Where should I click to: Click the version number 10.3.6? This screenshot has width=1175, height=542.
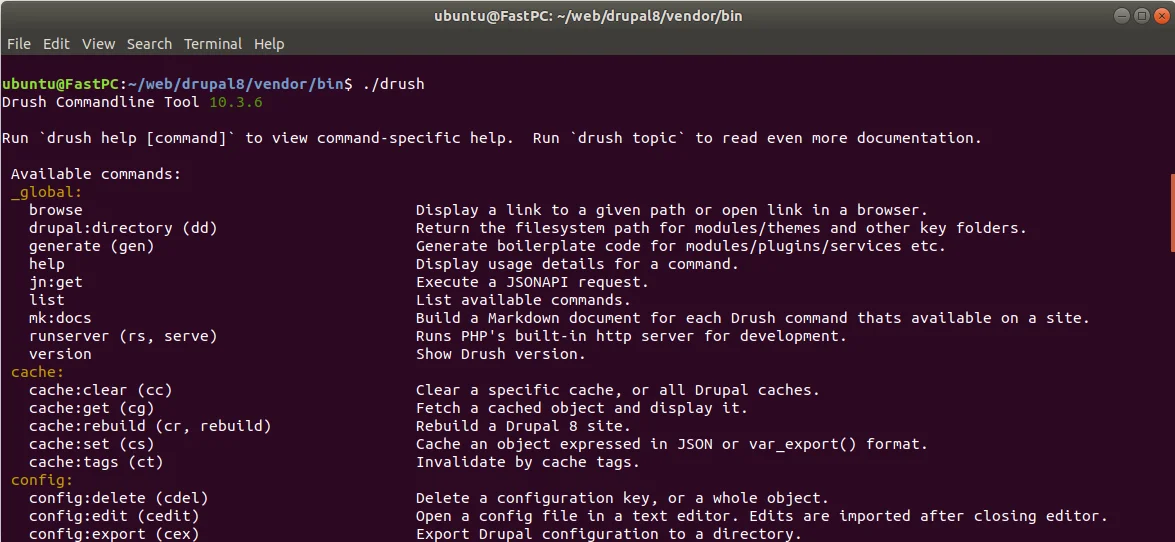(236, 102)
